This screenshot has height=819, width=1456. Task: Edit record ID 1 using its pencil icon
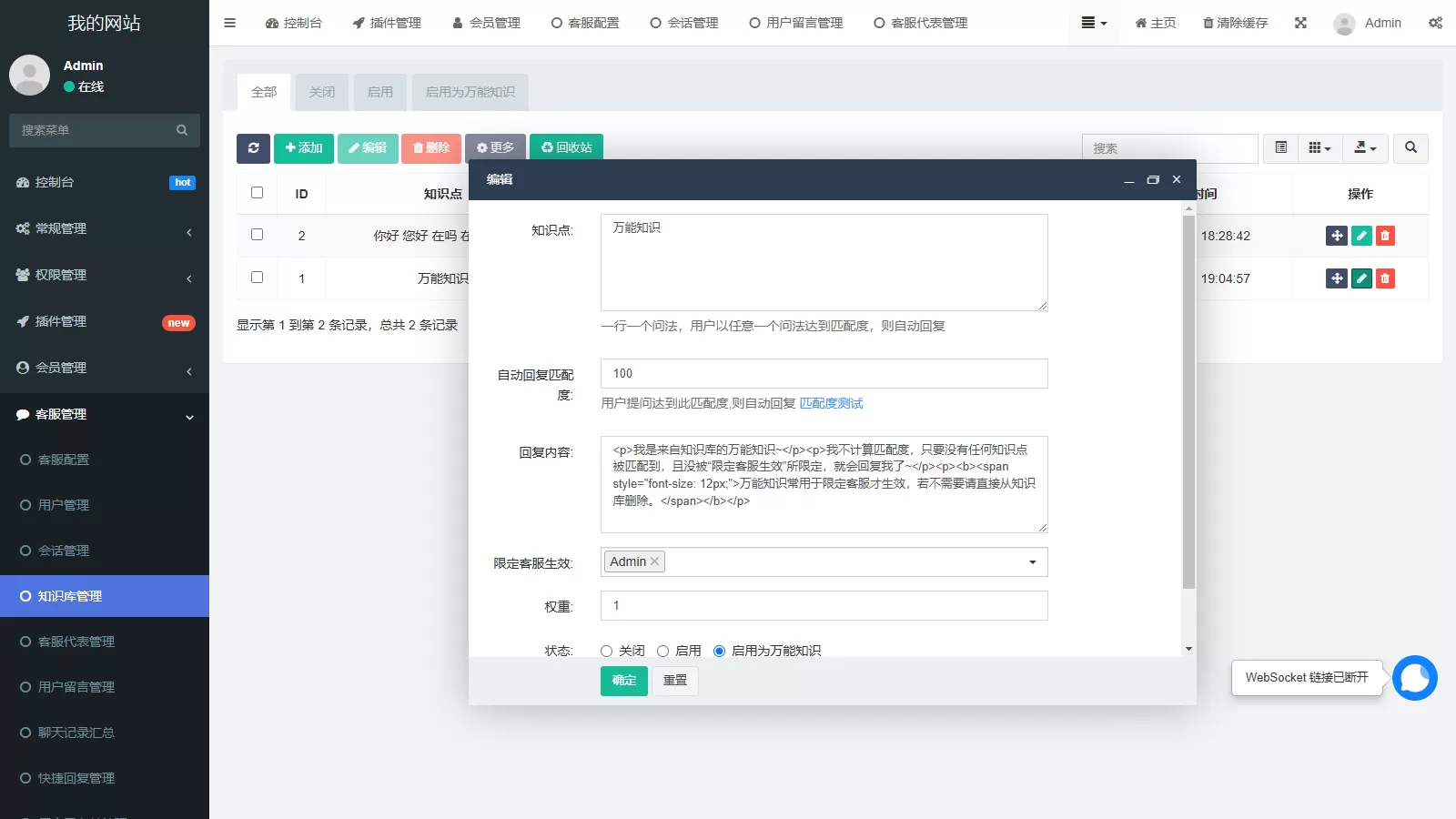coord(1360,278)
